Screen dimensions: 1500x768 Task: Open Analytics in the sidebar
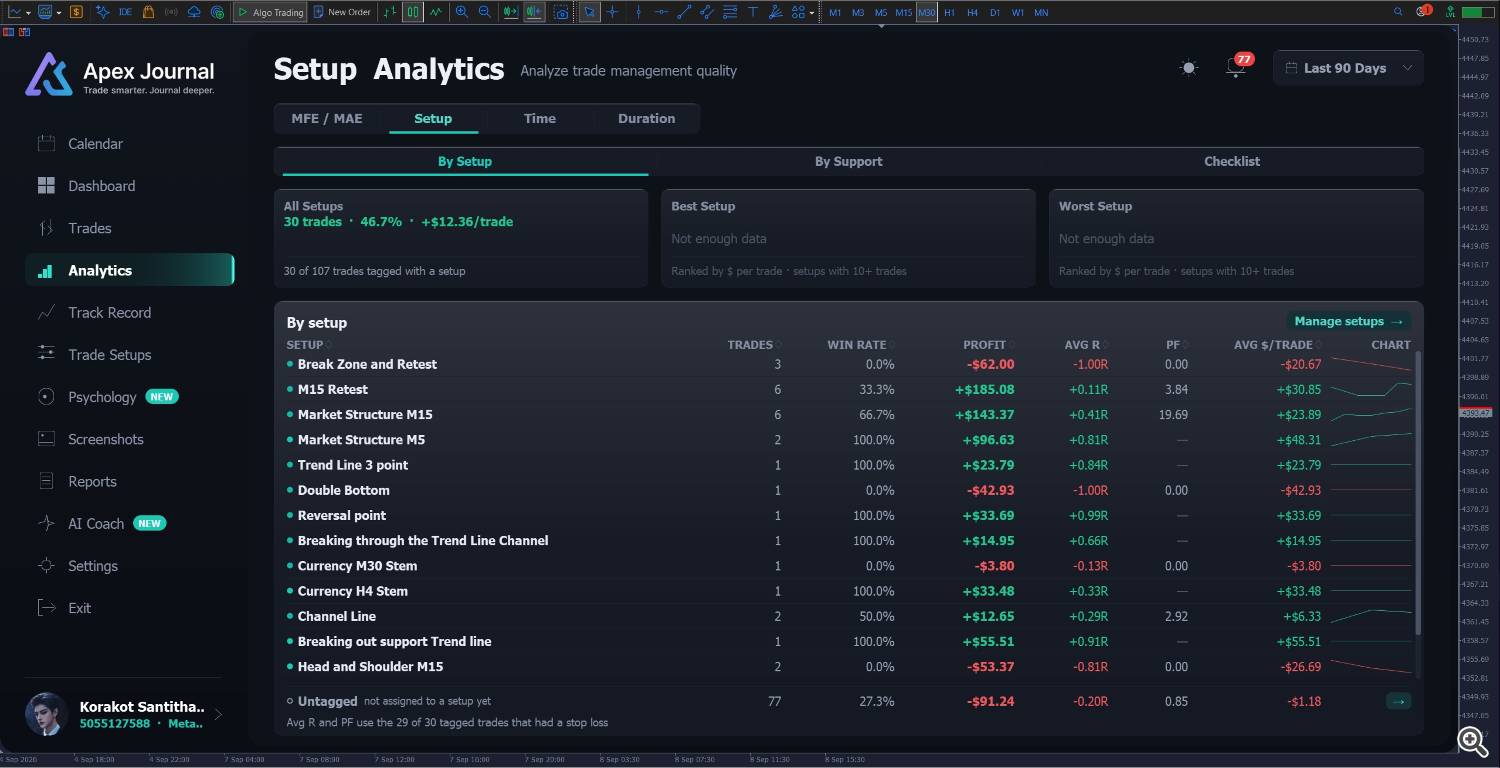coord(130,270)
